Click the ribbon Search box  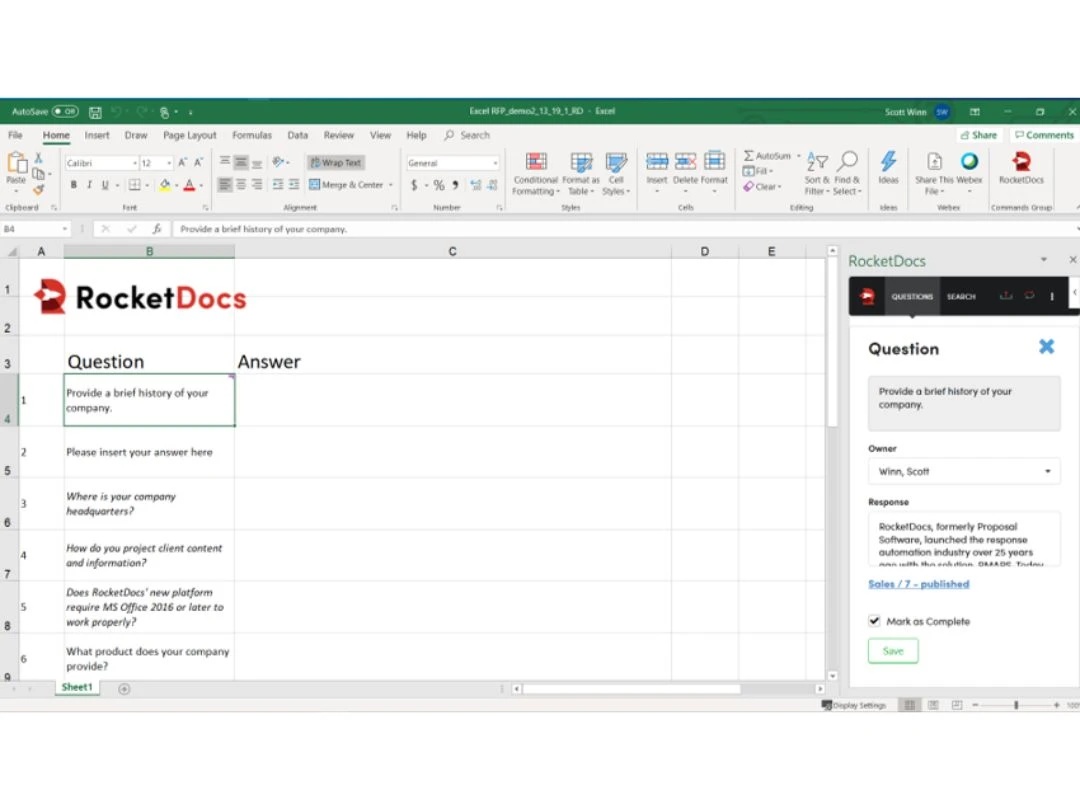click(x=467, y=135)
